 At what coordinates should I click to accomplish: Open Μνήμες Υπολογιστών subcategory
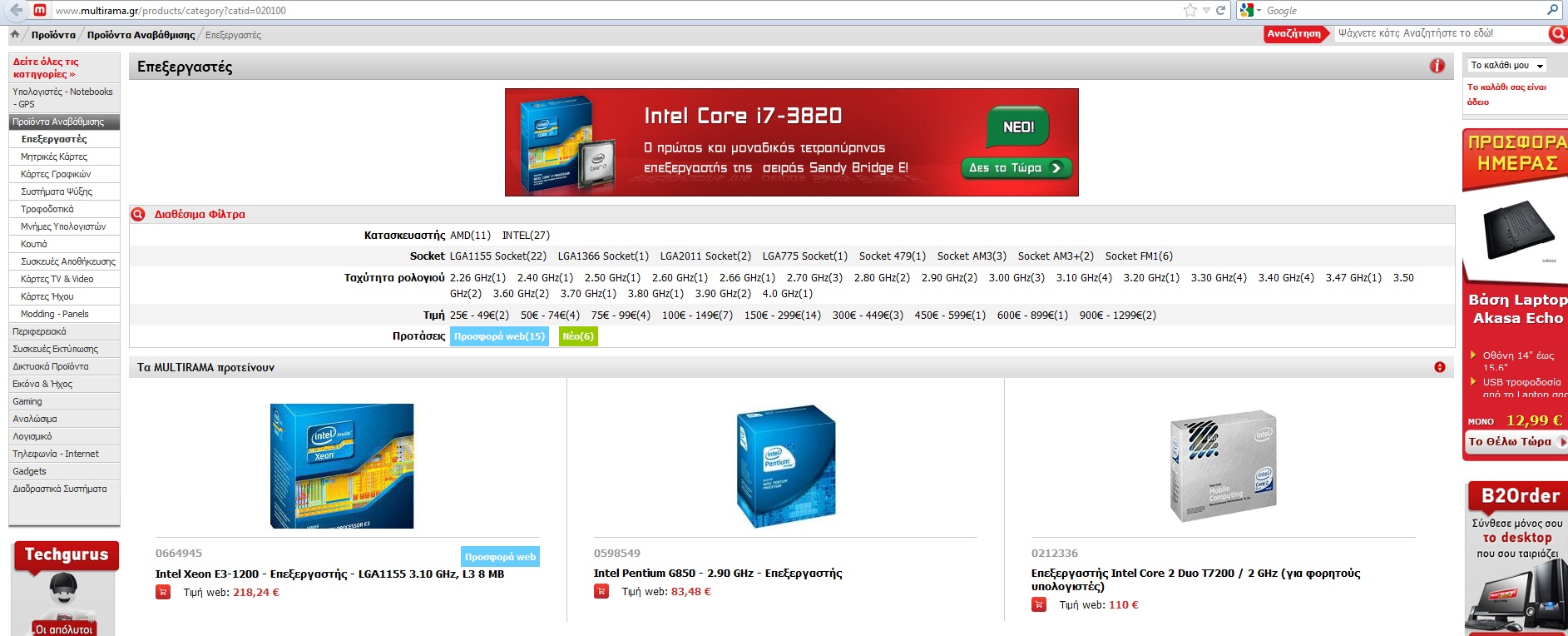(63, 226)
